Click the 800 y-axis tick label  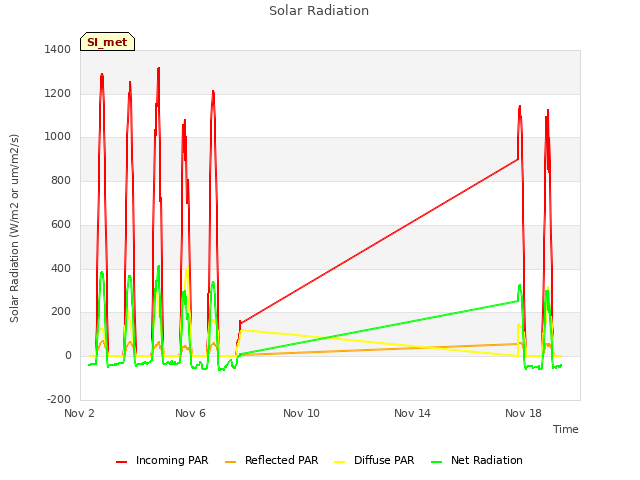coord(61,180)
